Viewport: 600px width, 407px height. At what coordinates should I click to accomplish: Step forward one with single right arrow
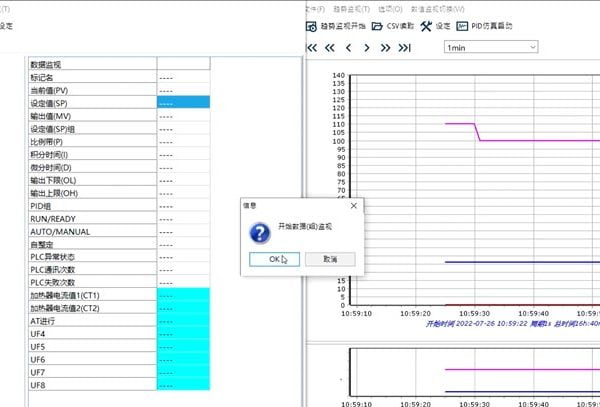tap(367, 47)
